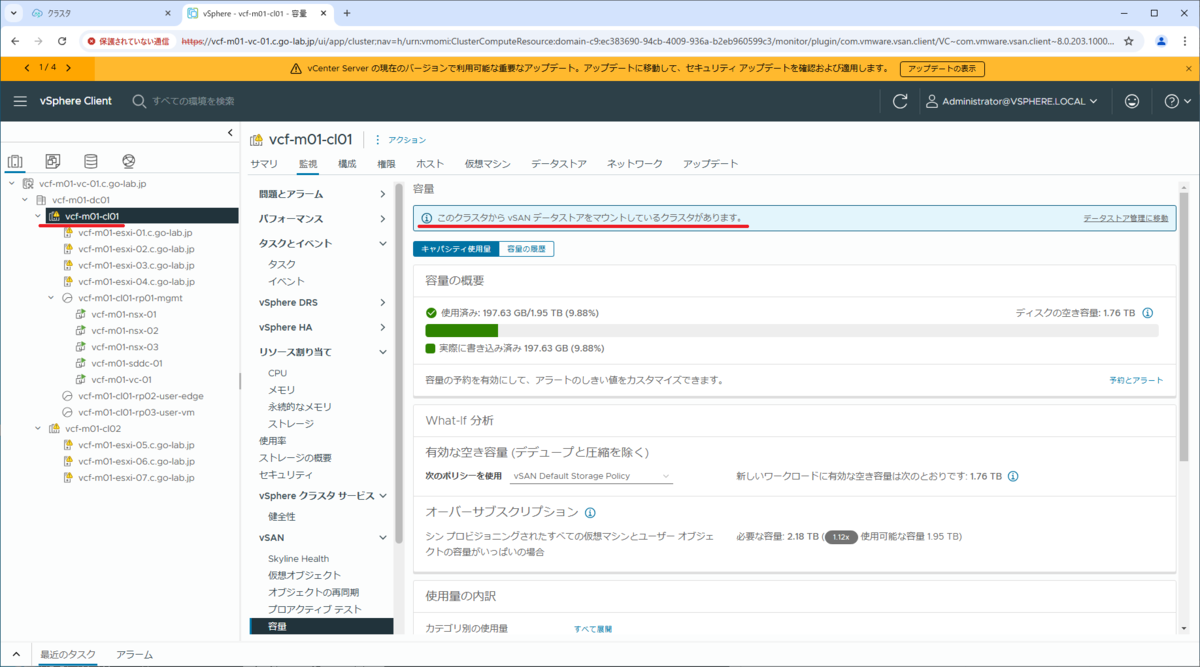Open the アップデート tab
Viewport: 1200px width, 667px height.
[711, 164]
